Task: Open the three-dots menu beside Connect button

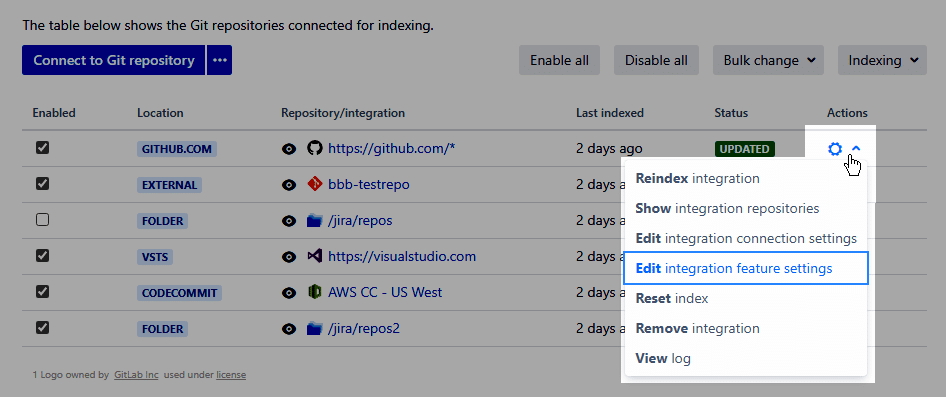Action: point(220,60)
